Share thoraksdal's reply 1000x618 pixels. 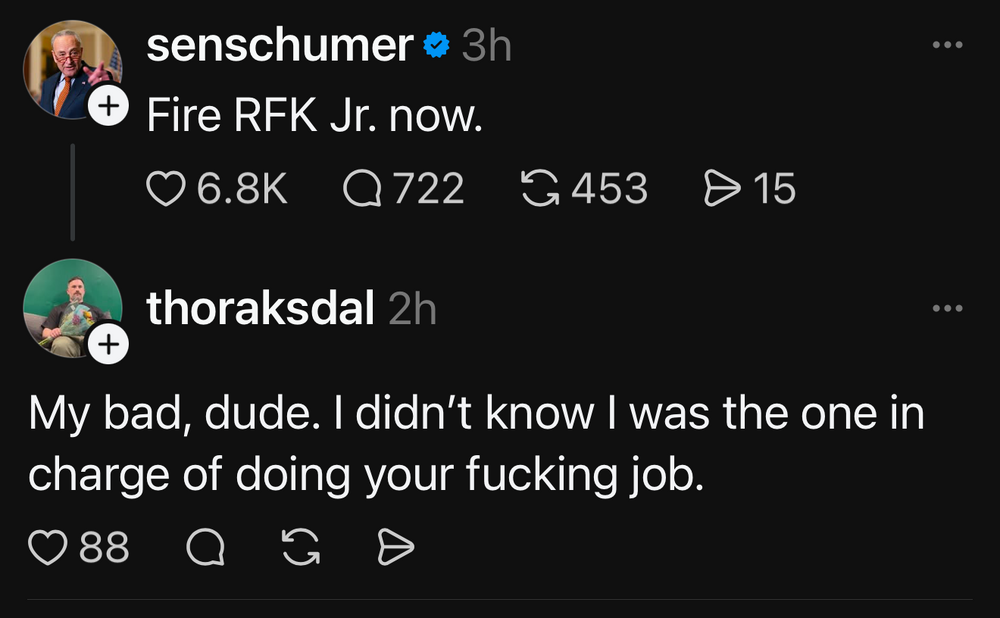point(395,546)
